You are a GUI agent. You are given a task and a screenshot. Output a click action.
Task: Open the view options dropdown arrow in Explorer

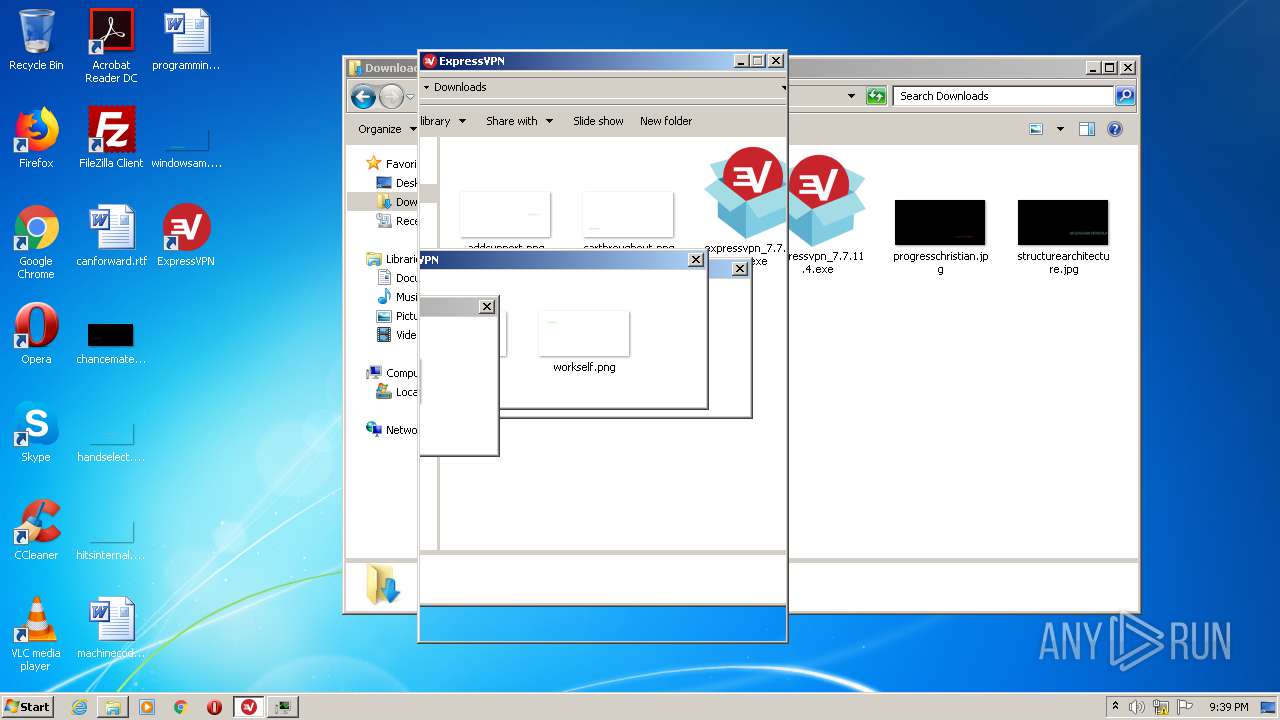point(1060,129)
